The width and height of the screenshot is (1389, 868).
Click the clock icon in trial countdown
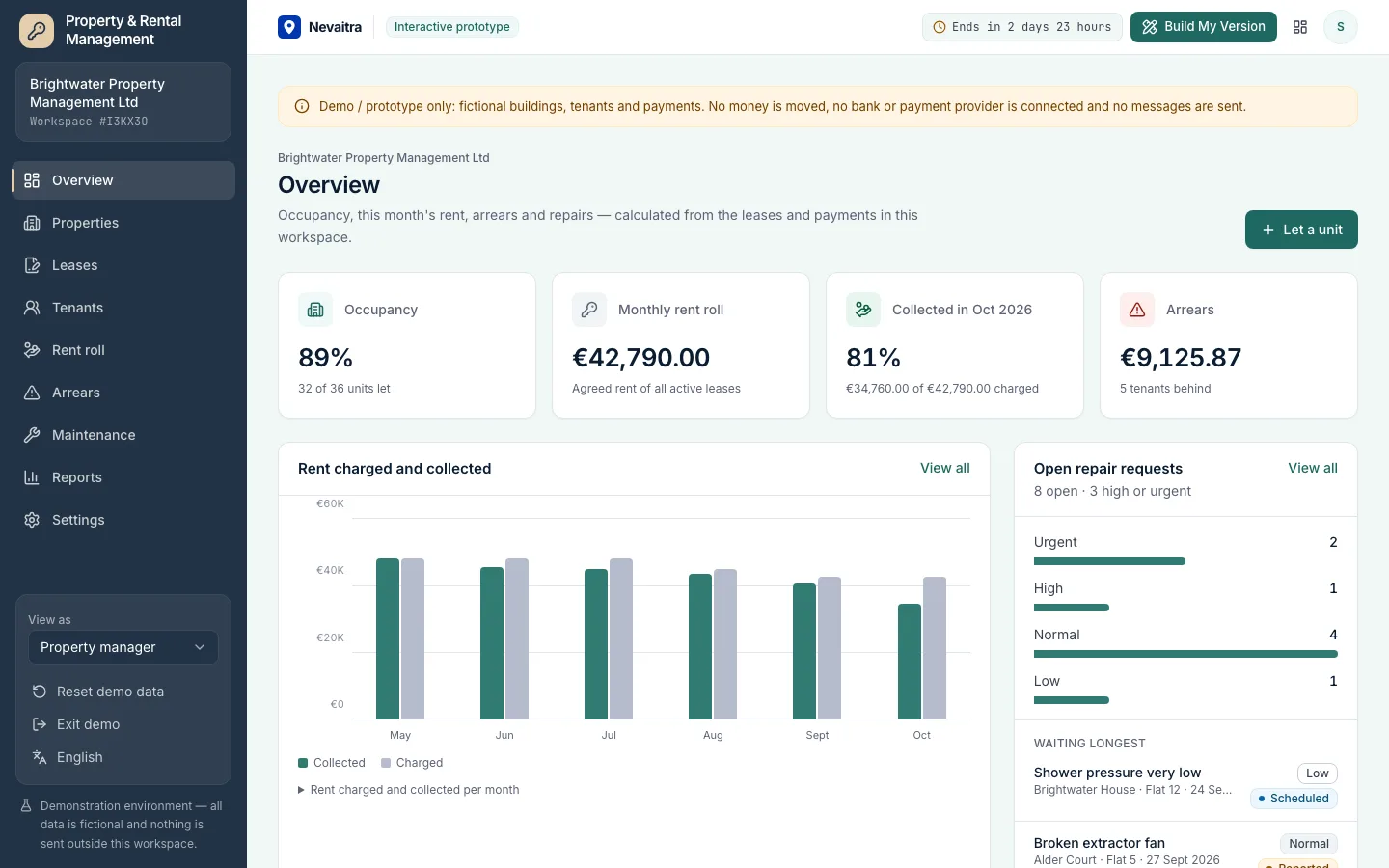click(x=940, y=27)
